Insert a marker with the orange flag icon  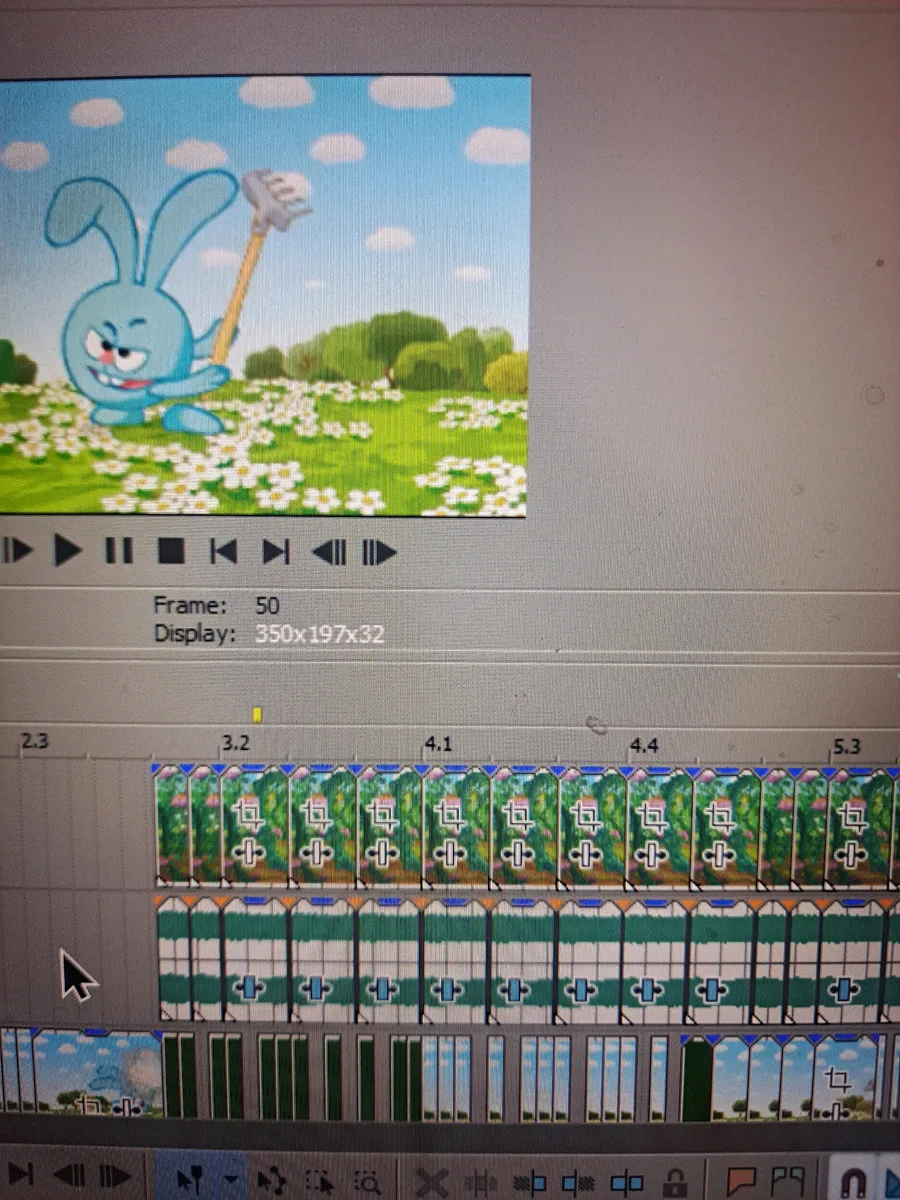pyautogui.click(x=741, y=1183)
